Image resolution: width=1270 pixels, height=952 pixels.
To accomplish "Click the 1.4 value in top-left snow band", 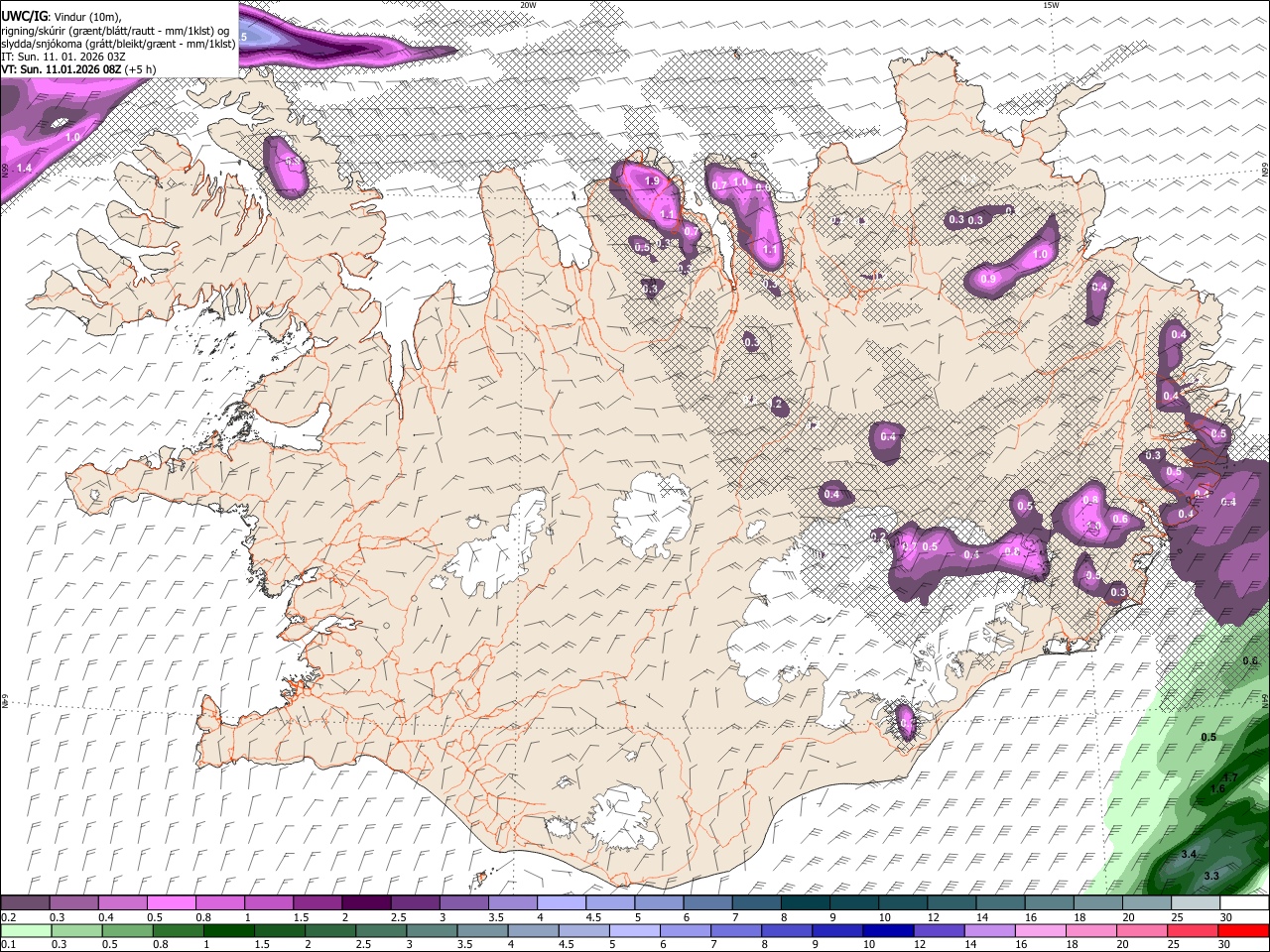I will [x=25, y=170].
